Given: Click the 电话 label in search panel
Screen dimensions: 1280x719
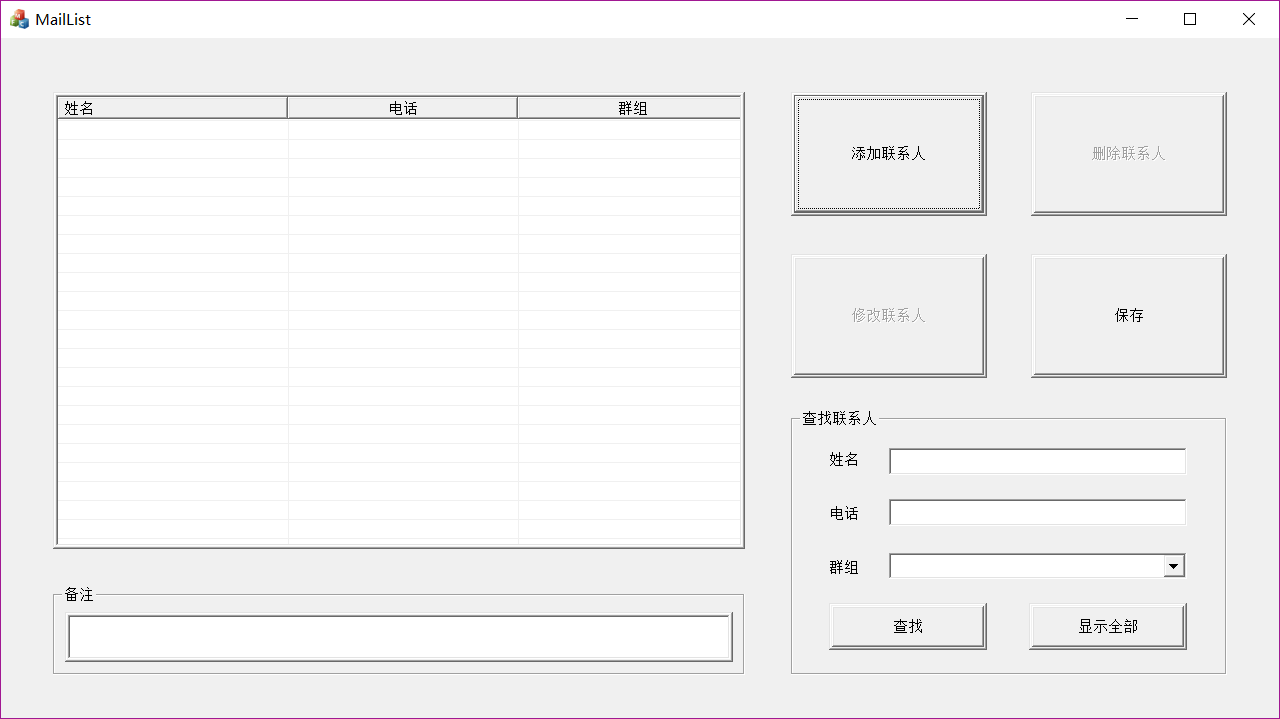Looking at the screenshot, I should [844, 513].
